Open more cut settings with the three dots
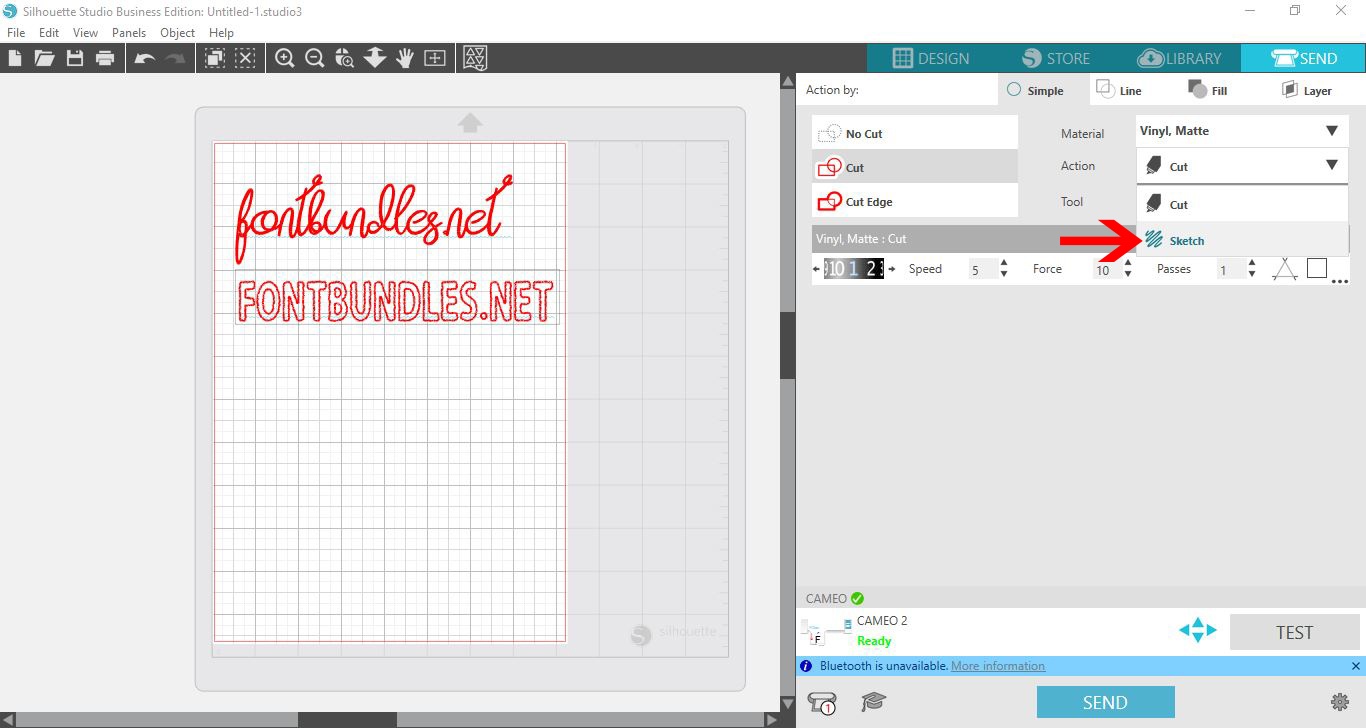The height and width of the screenshot is (728, 1366). [x=1340, y=282]
